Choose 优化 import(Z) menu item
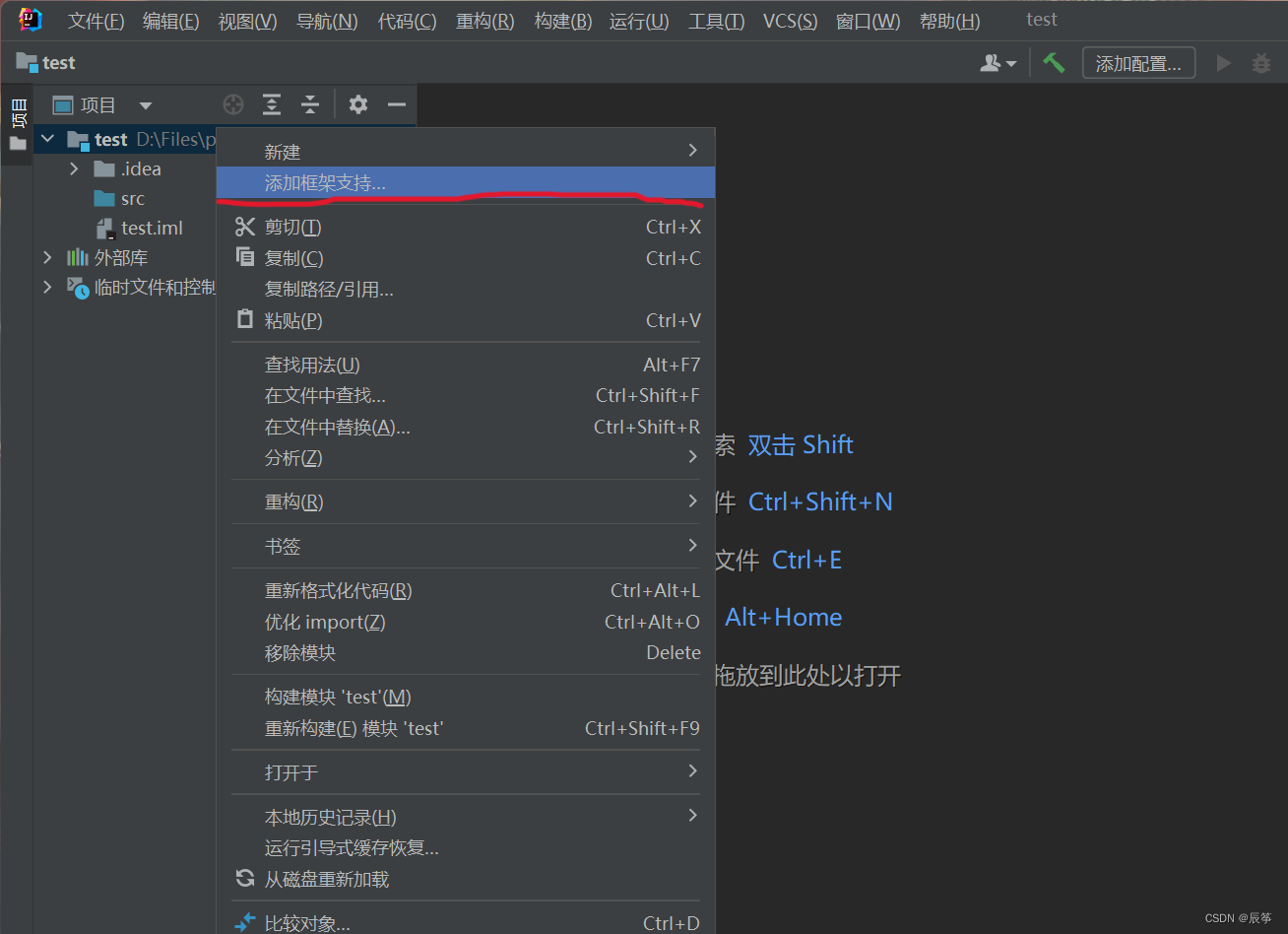The image size is (1288, 934). coord(466,622)
